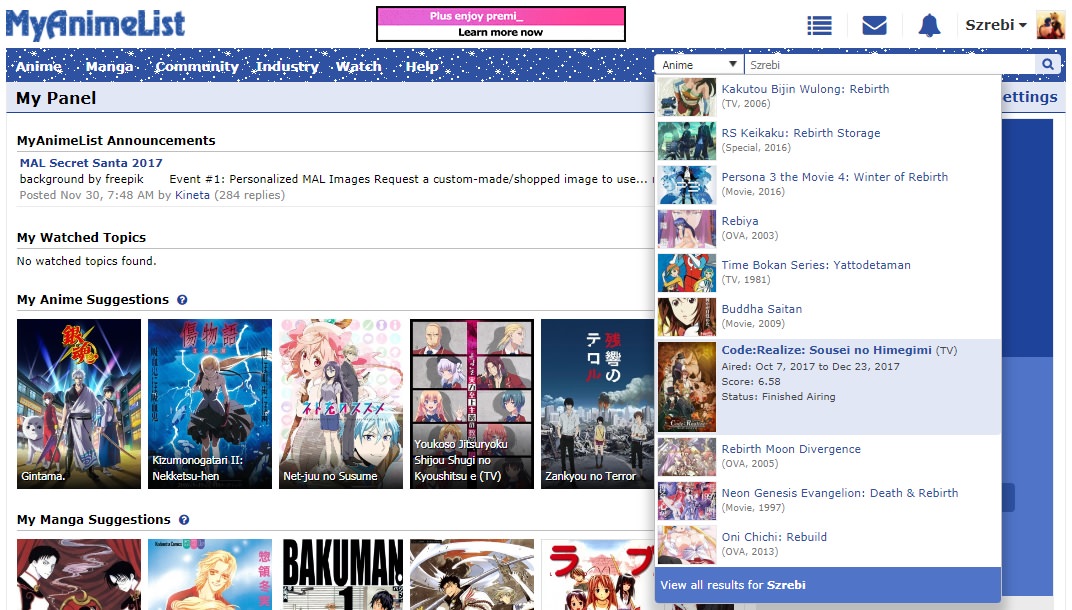Click Evangelion Death & Rebirth thumbnail
The image size is (1072, 610).
pos(686,501)
